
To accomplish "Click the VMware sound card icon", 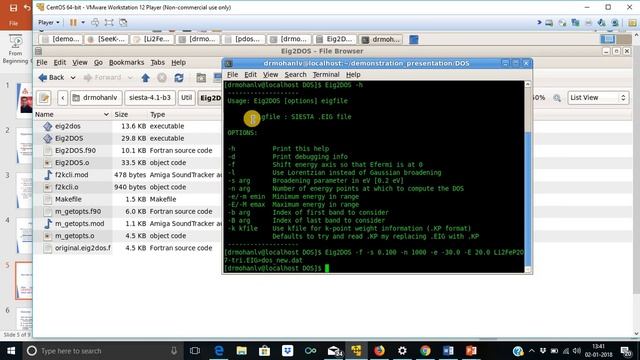I will pyautogui.click(x=601, y=23).
